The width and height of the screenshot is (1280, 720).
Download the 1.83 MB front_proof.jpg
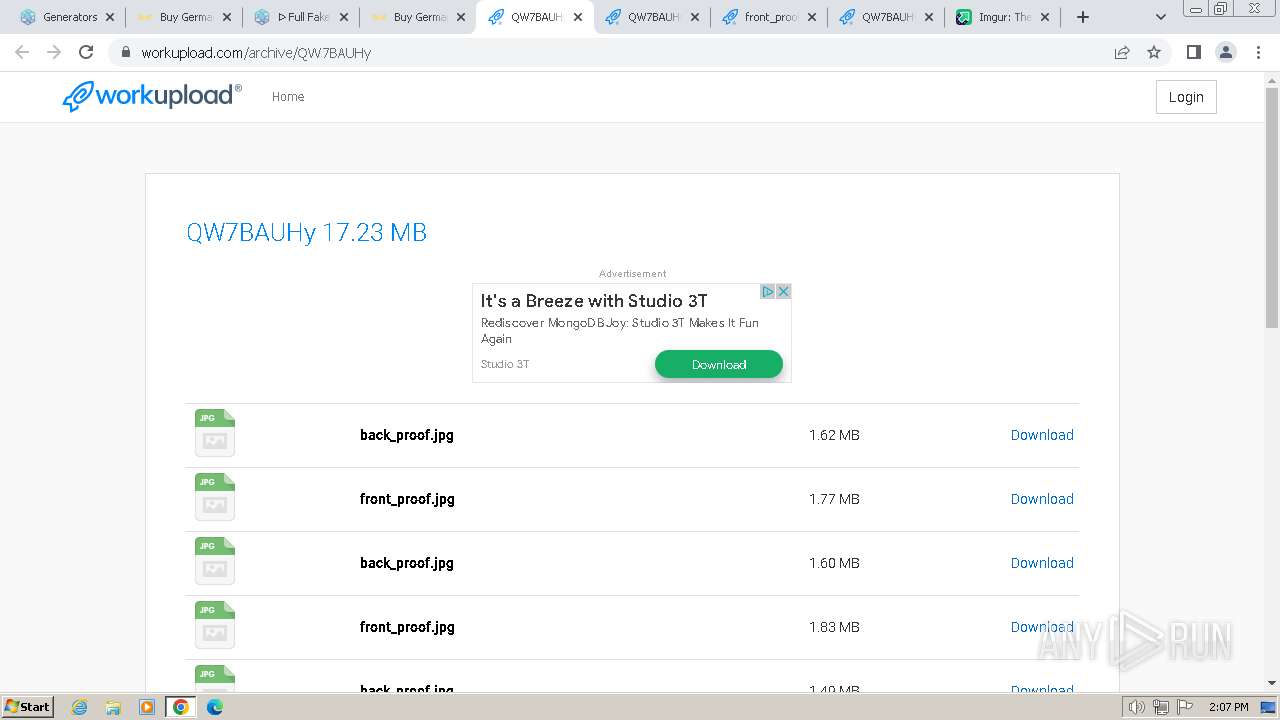pos(1042,627)
